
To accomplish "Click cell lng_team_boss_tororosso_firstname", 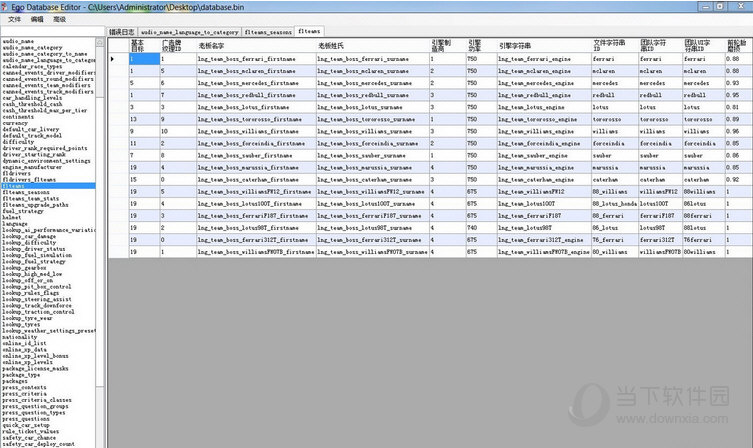I will [256, 119].
